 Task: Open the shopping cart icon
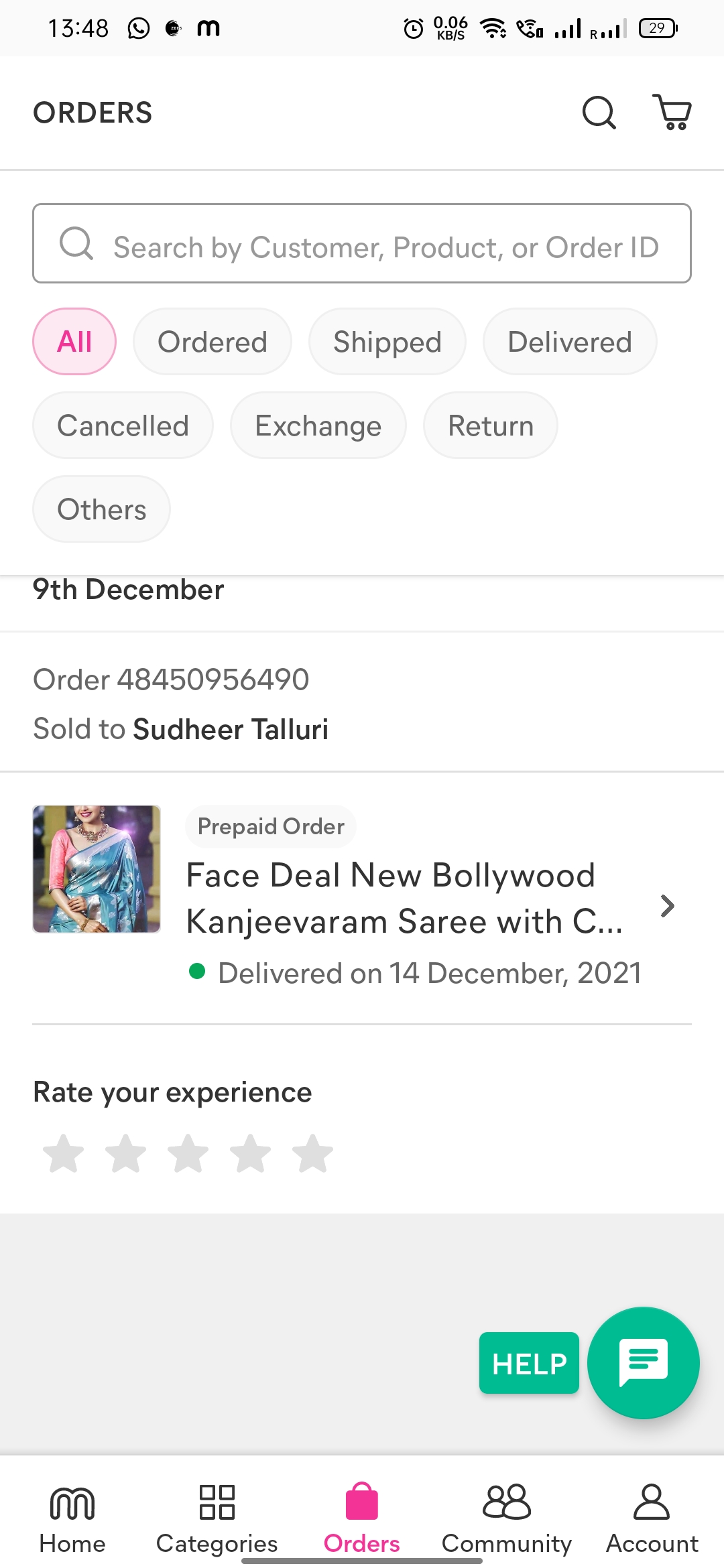(672, 113)
